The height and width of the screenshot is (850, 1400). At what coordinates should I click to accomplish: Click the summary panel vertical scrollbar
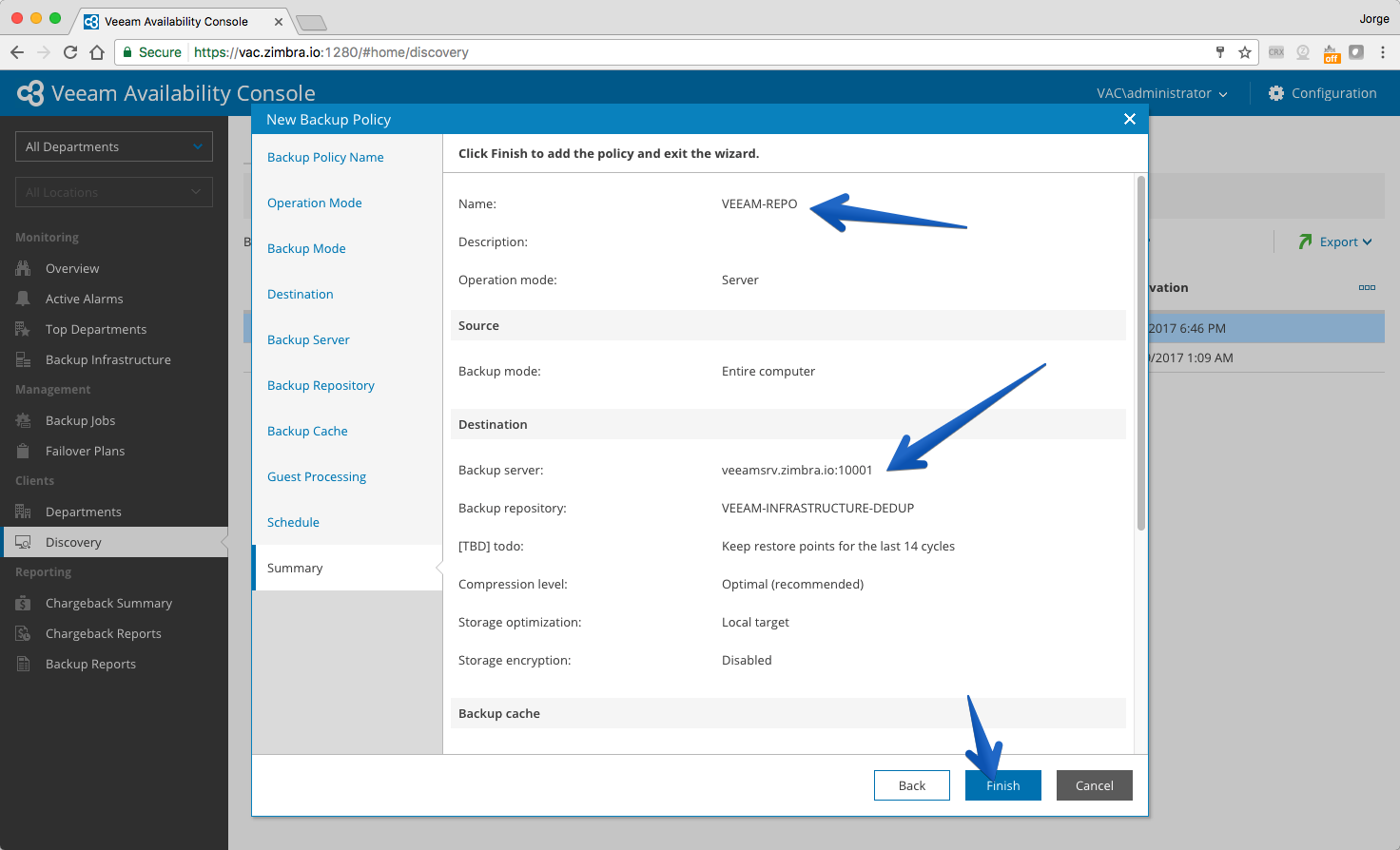point(1141,354)
